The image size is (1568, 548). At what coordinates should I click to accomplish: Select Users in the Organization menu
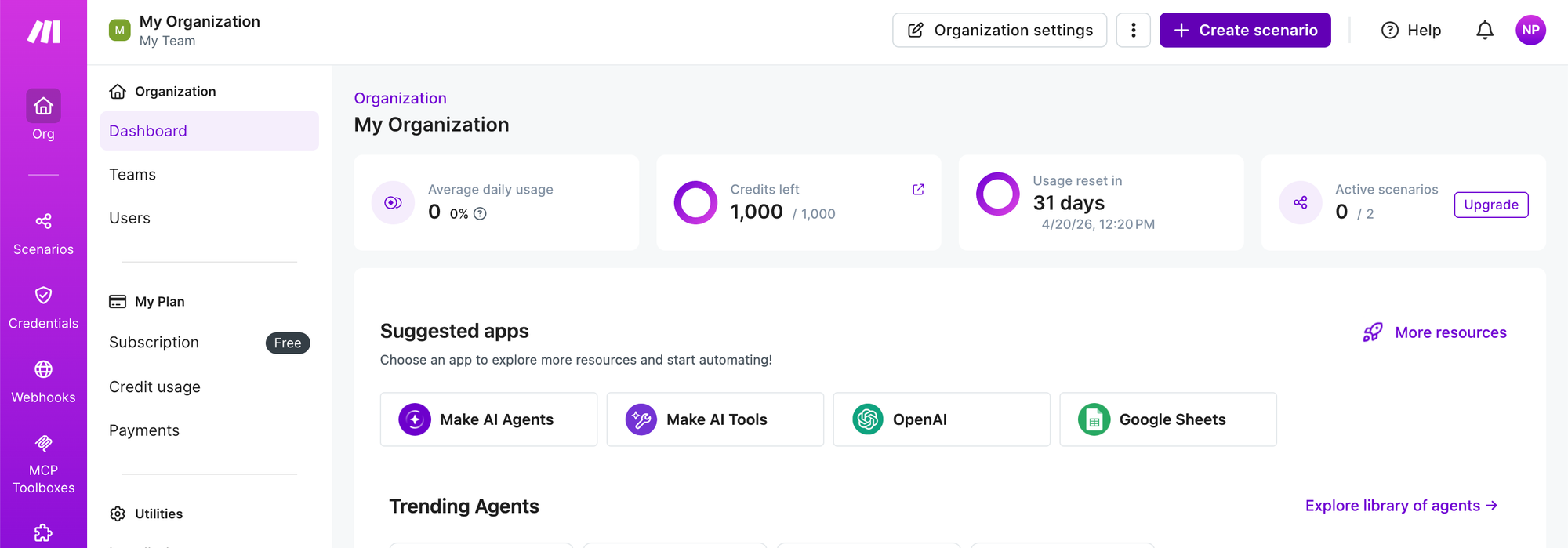click(x=129, y=219)
